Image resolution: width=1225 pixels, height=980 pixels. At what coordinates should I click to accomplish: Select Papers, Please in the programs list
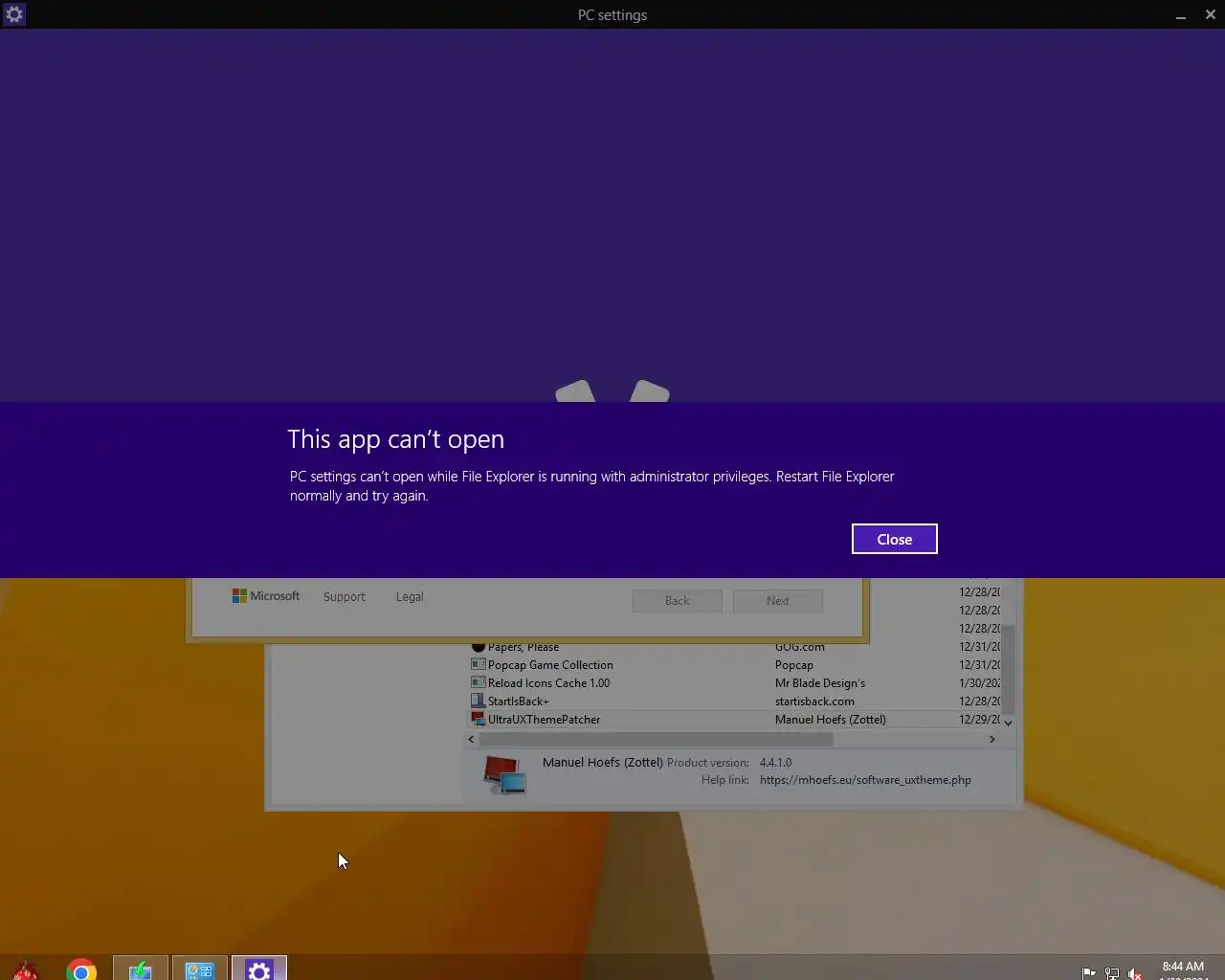523,647
